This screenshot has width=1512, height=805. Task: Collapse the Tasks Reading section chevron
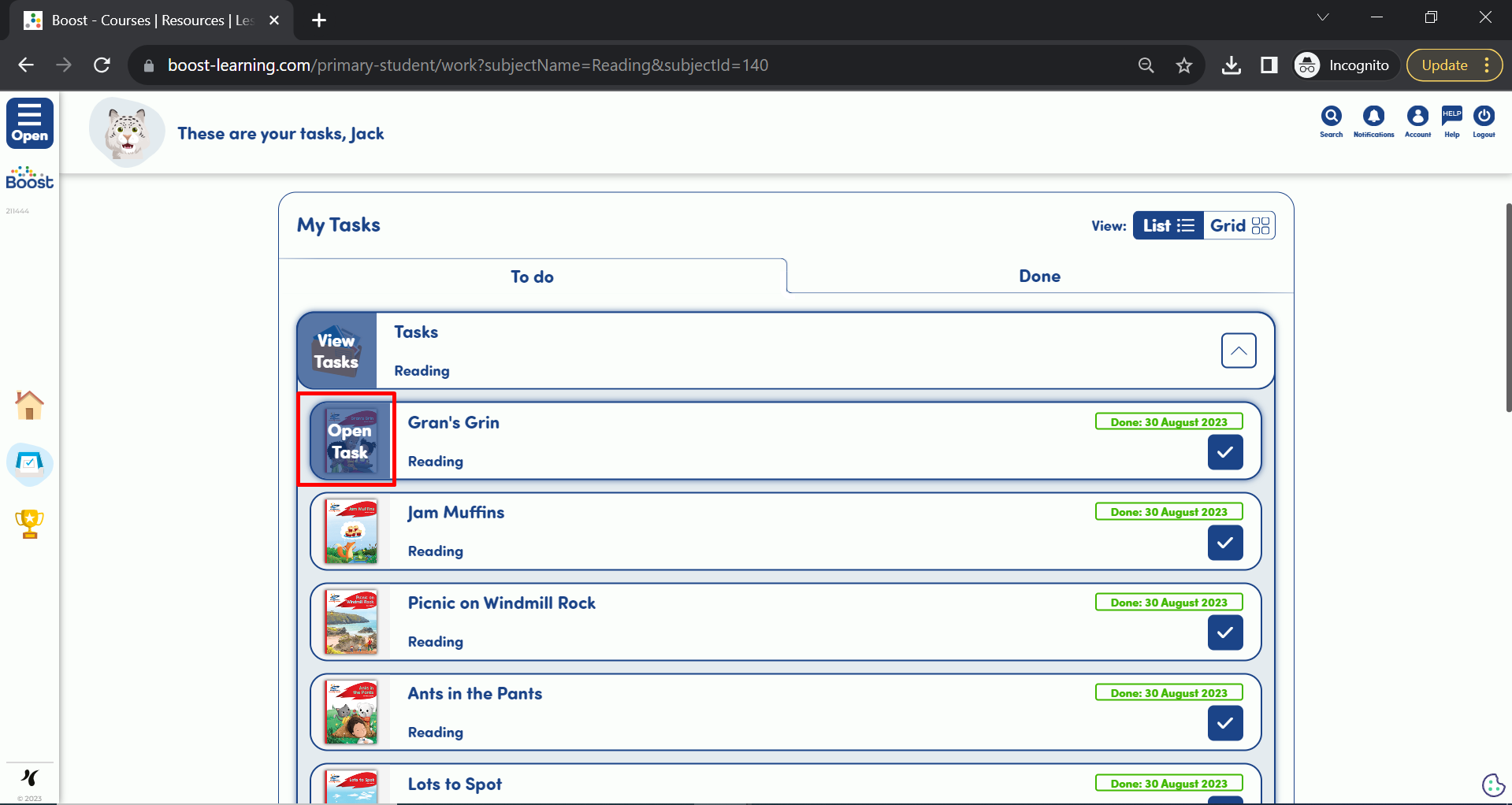pyautogui.click(x=1238, y=351)
